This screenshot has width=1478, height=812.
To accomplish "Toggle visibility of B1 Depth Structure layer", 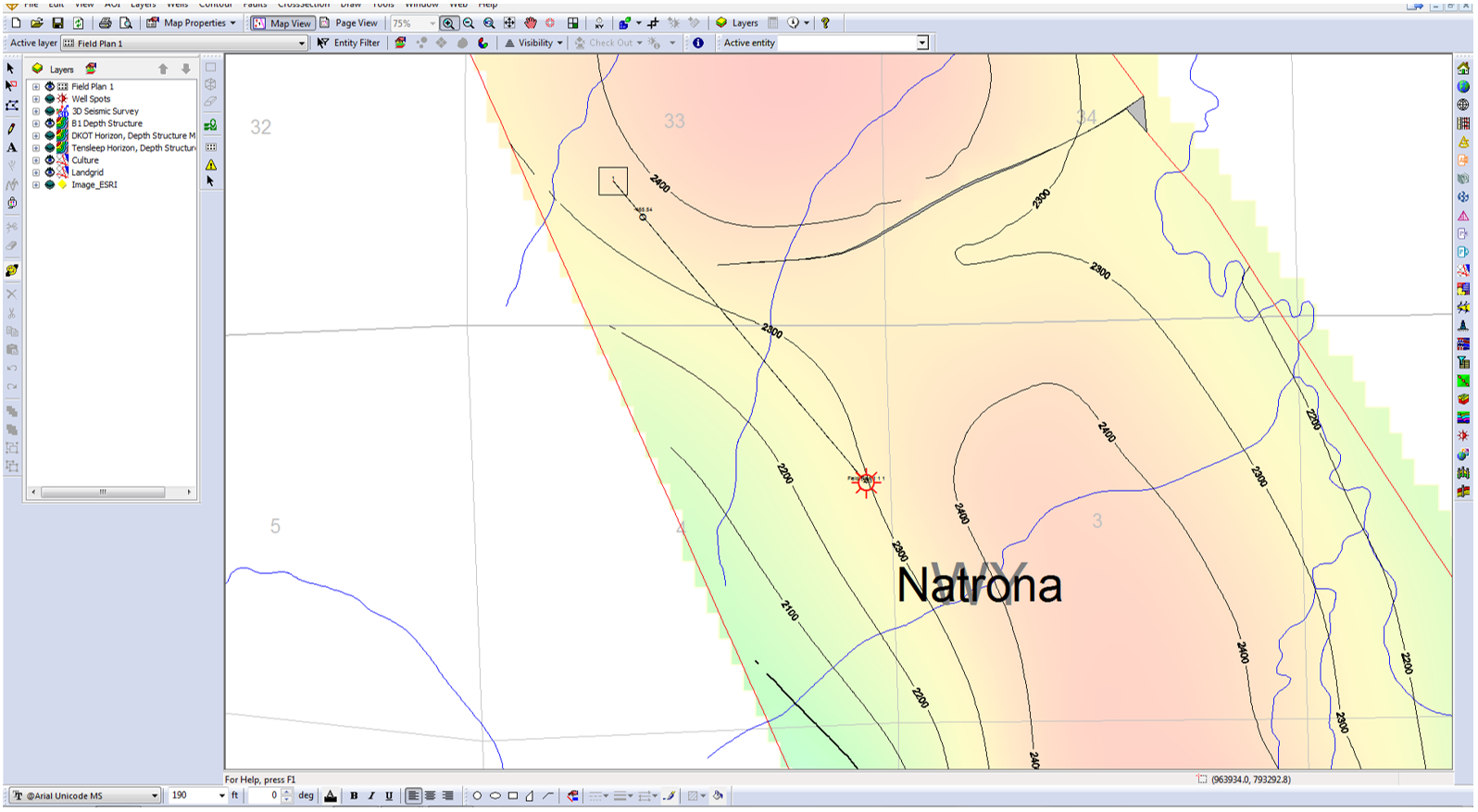I will tap(50, 123).
